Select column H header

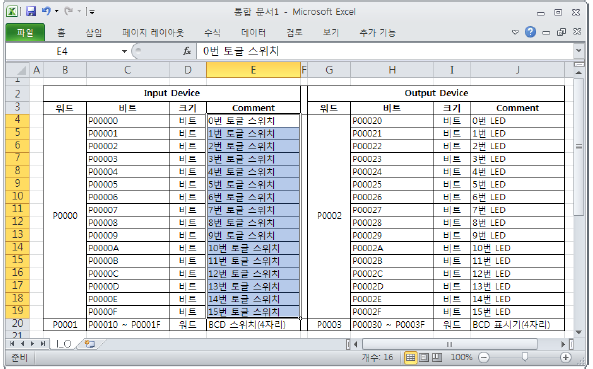(x=392, y=70)
